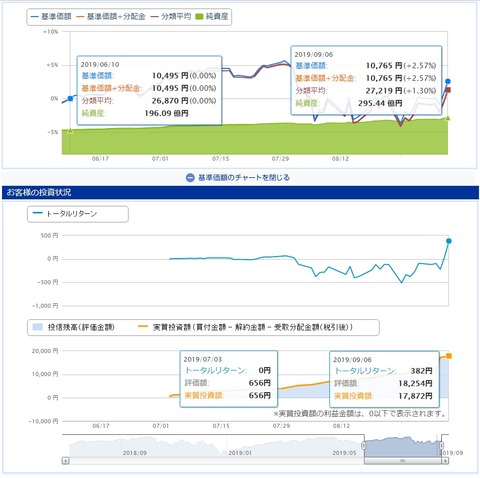Click the green triangle marker at 純資産 end

[x=448, y=118]
